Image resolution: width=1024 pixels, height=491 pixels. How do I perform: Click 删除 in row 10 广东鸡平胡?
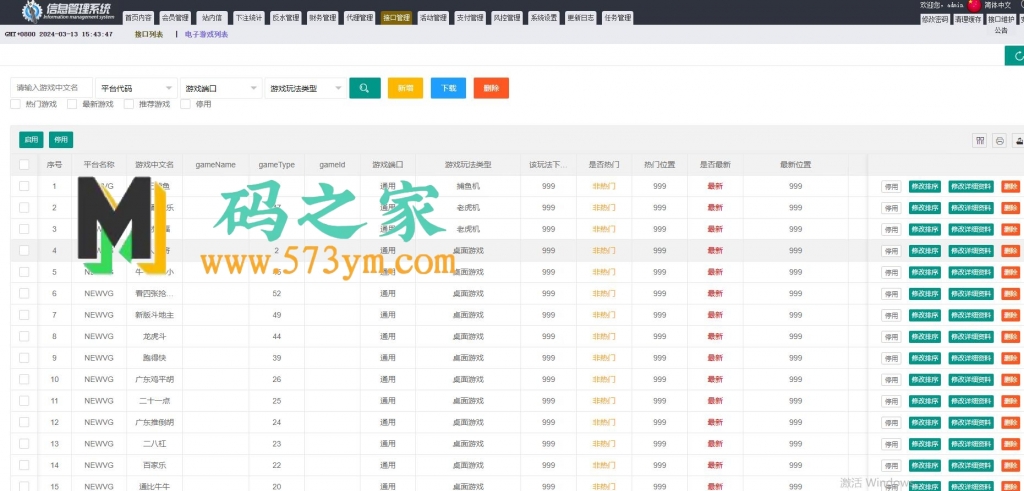tap(1010, 380)
